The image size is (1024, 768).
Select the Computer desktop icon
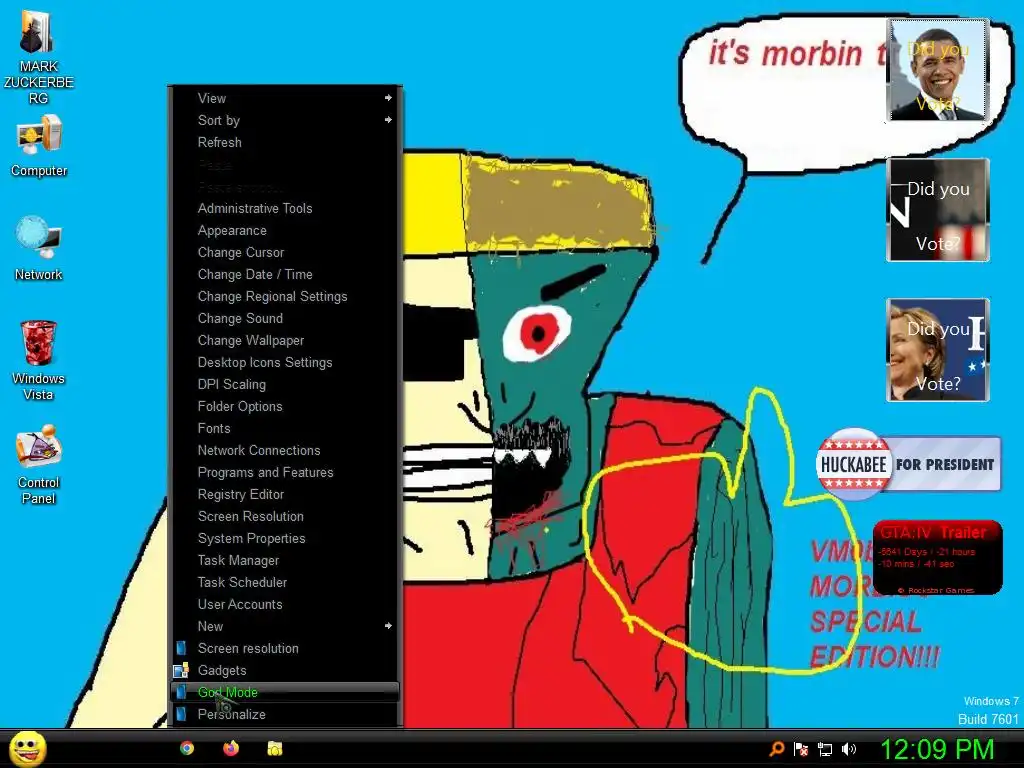coord(39,145)
